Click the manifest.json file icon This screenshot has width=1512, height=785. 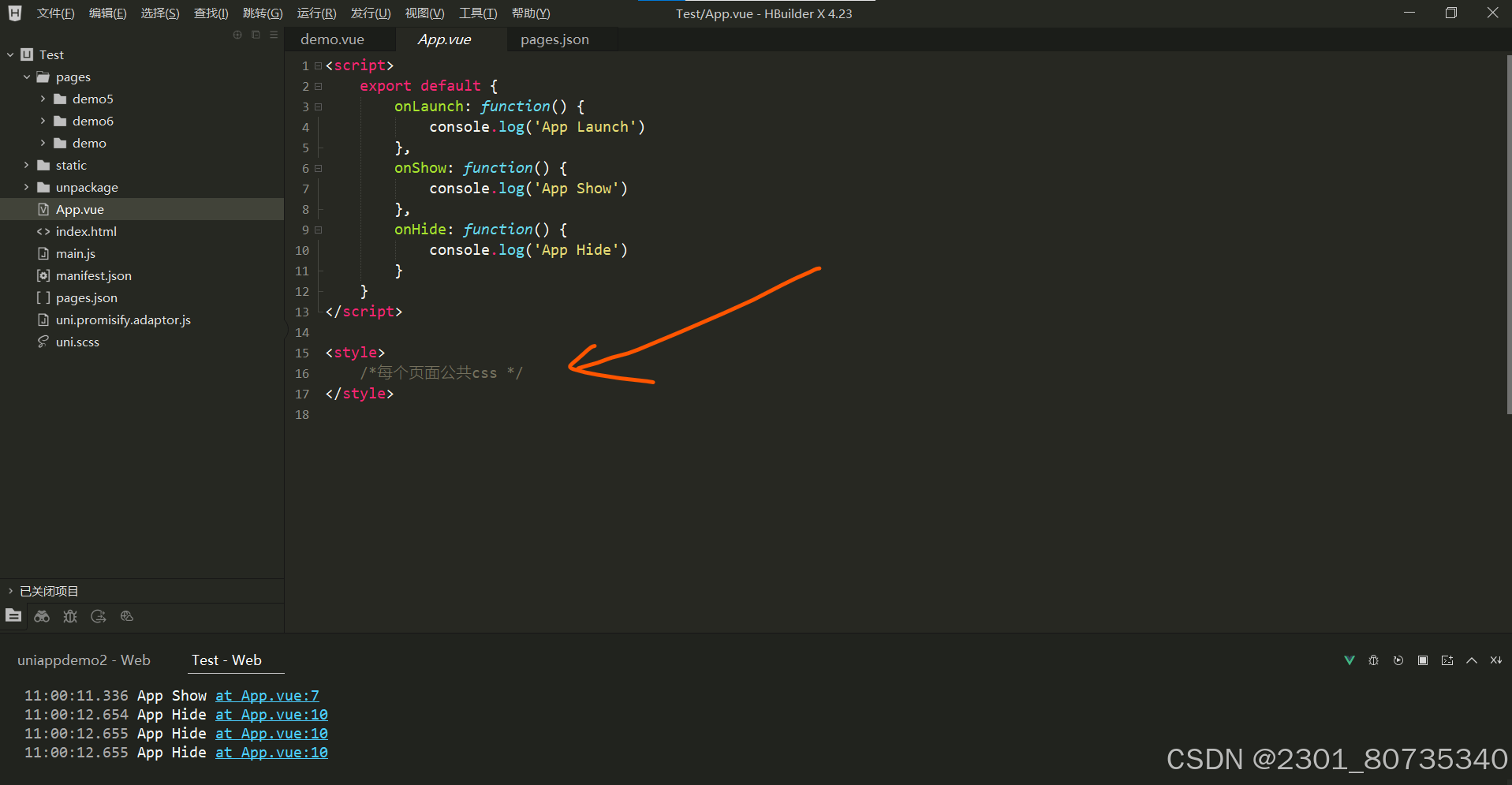click(43, 275)
